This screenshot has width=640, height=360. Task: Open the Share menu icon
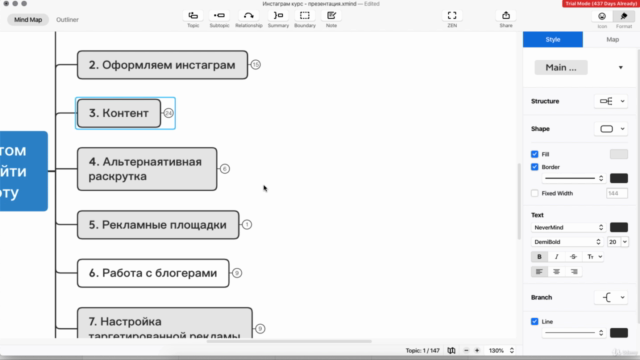click(506, 16)
